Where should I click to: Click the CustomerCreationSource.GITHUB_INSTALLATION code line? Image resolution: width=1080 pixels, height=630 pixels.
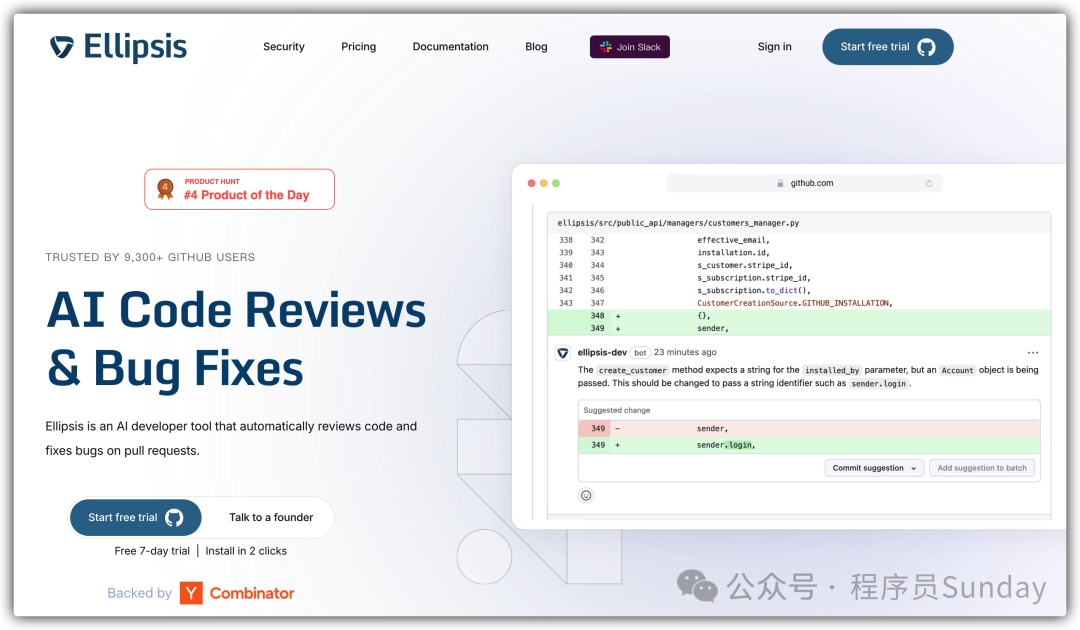794,303
